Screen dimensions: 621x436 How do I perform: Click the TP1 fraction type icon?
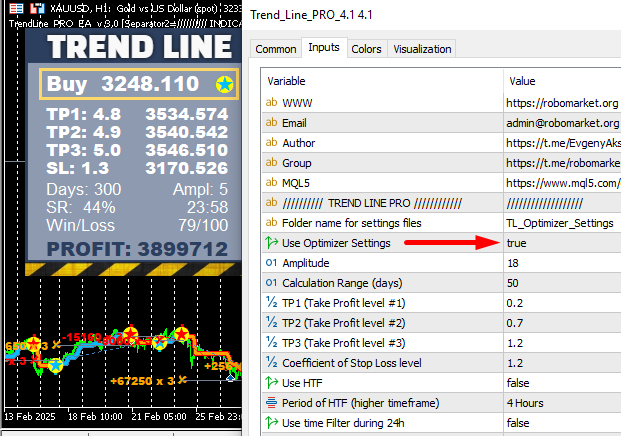tap(271, 303)
